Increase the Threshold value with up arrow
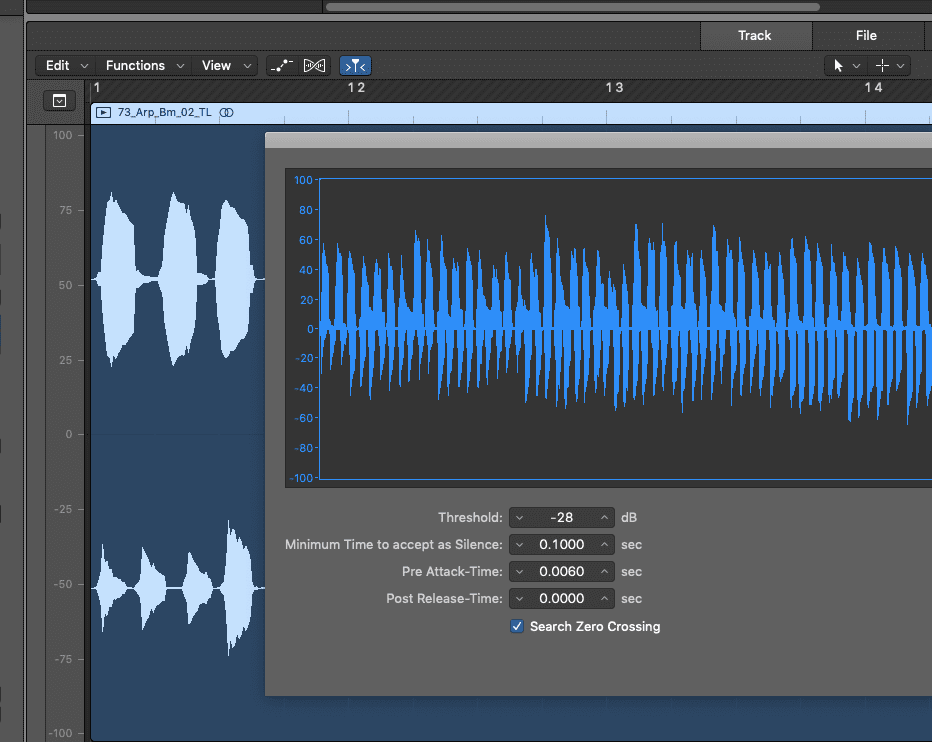 pos(604,518)
